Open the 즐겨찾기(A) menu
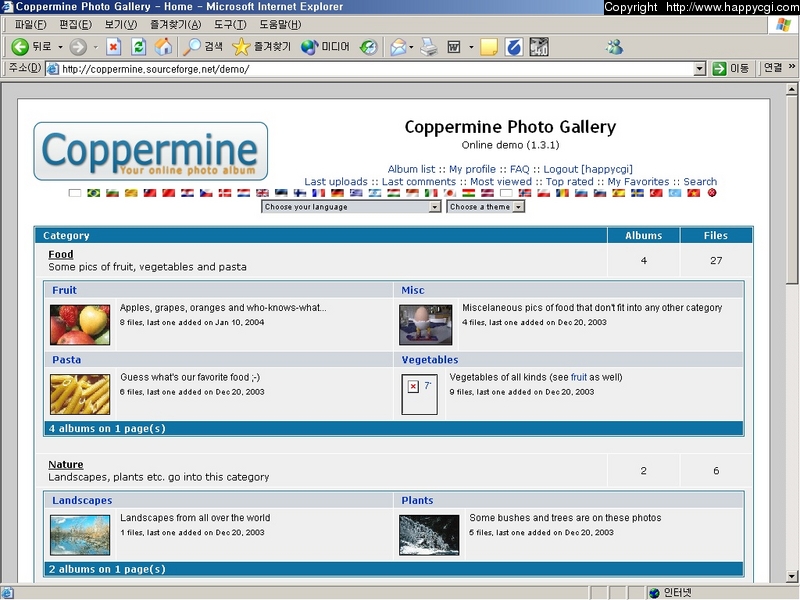800x600 pixels. click(x=176, y=24)
